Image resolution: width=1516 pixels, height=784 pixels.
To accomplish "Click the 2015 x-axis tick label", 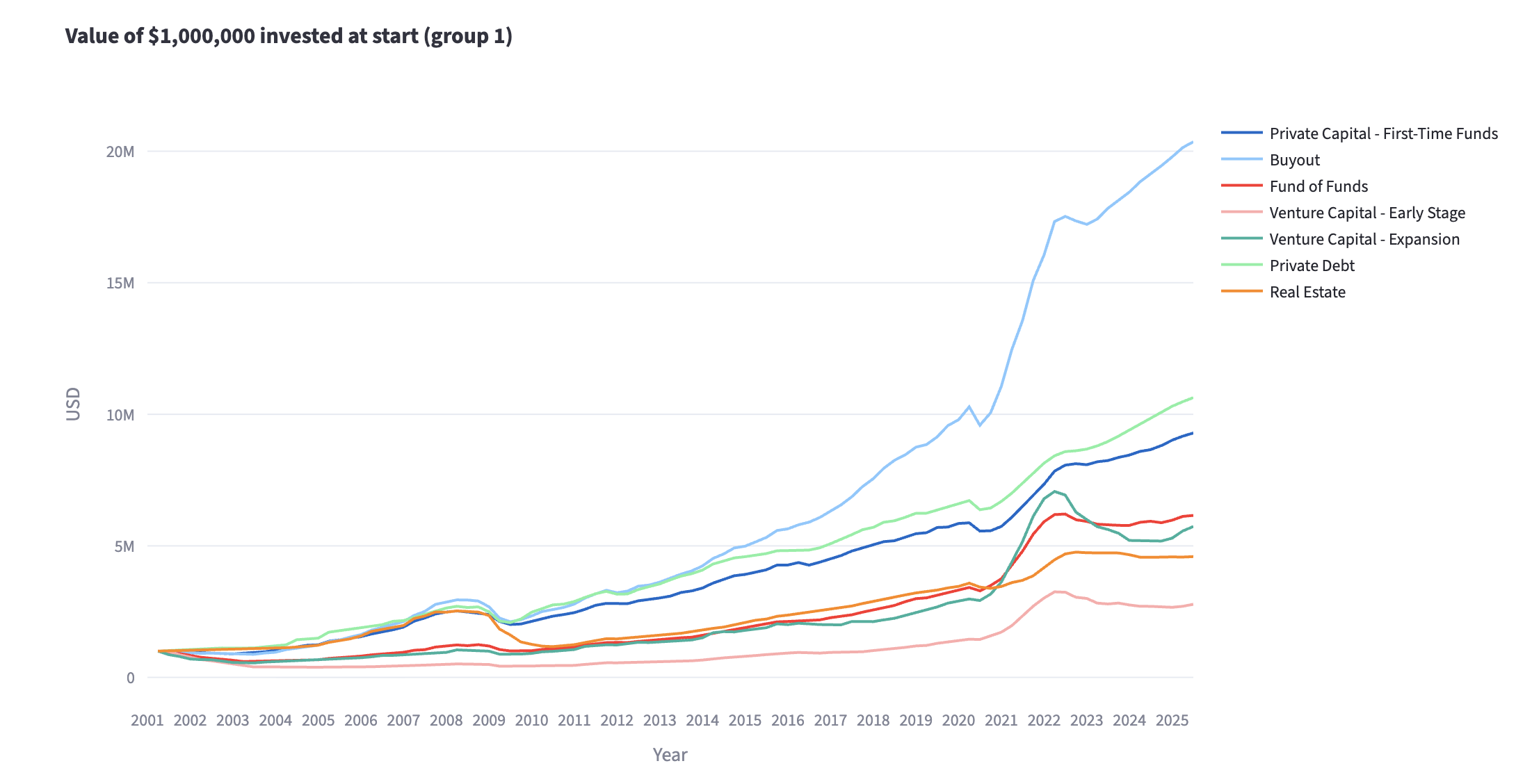I will coord(745,720).
